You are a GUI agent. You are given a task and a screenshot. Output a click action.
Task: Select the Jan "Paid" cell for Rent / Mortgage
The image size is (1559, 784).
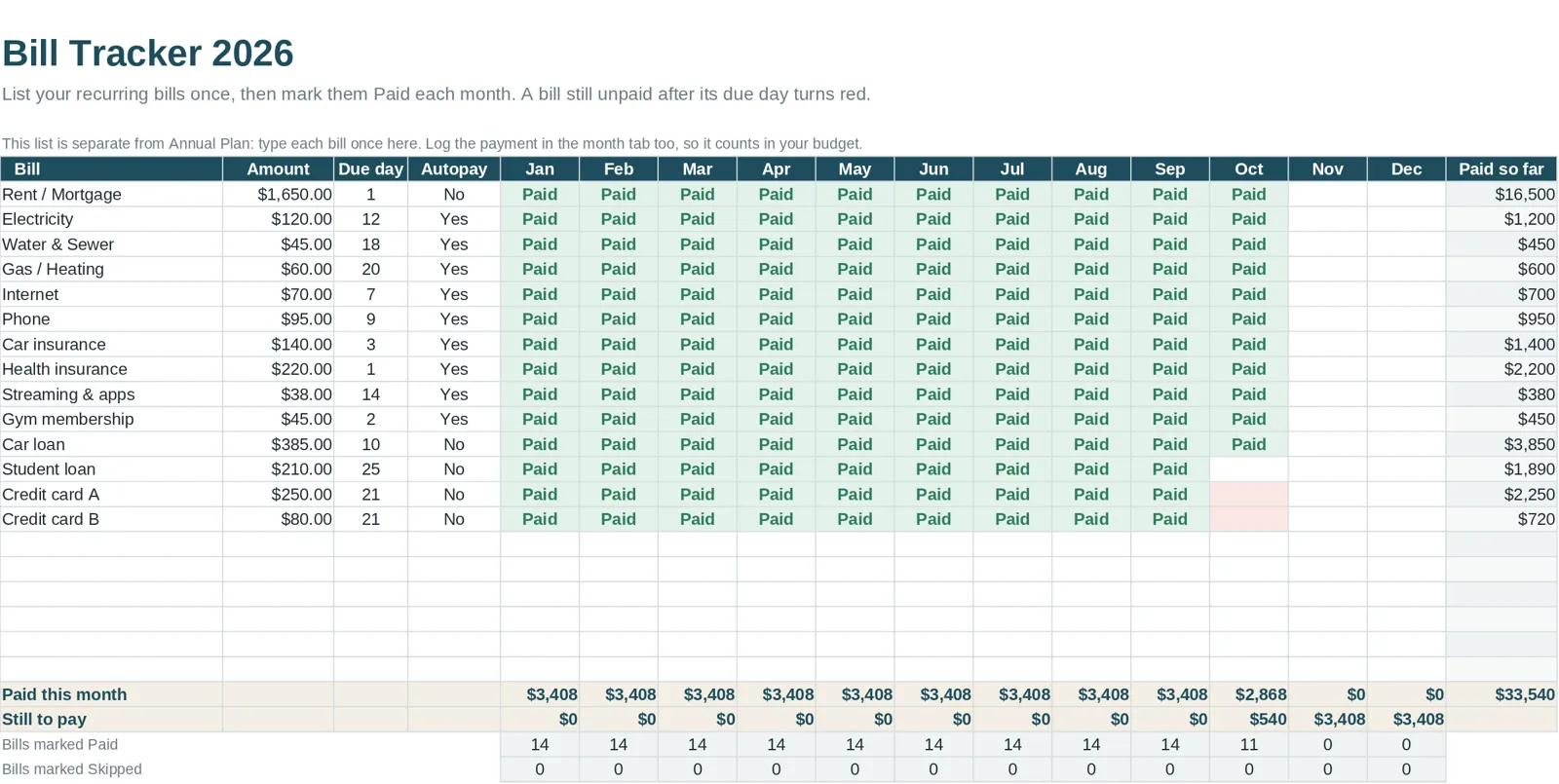coord(540,195)
